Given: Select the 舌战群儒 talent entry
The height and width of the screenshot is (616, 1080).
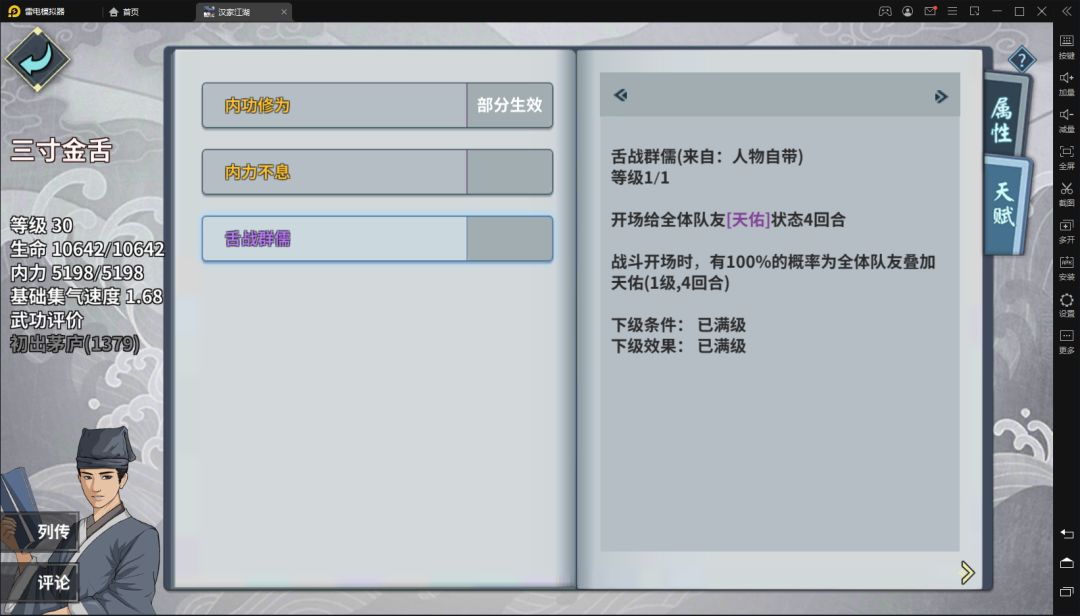Looking at the screenshot, I should [377, 238].
